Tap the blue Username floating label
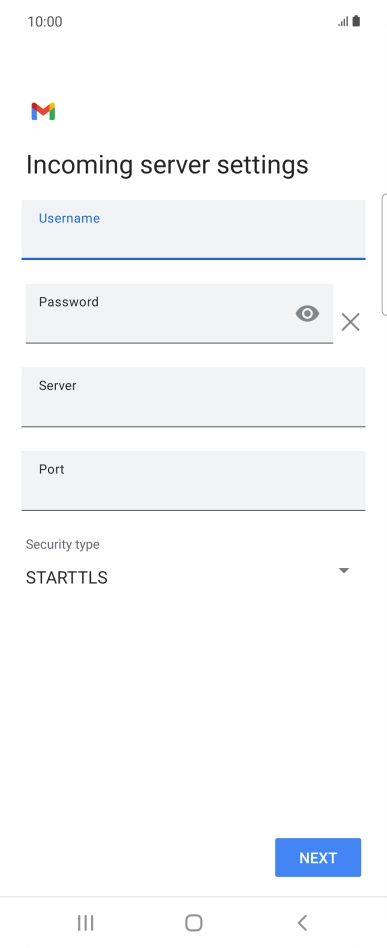This screenshot has height=948, width=387. coord(70,218)
